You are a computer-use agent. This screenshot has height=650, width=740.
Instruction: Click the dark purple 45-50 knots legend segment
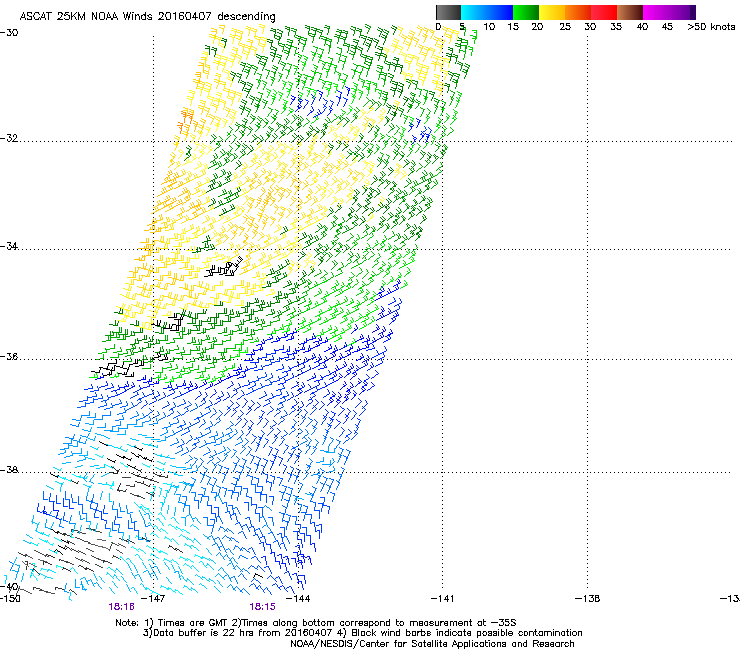tap(682, 12)
